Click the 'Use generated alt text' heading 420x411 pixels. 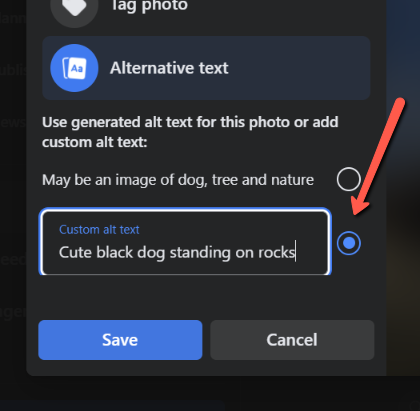coord(190,132)
